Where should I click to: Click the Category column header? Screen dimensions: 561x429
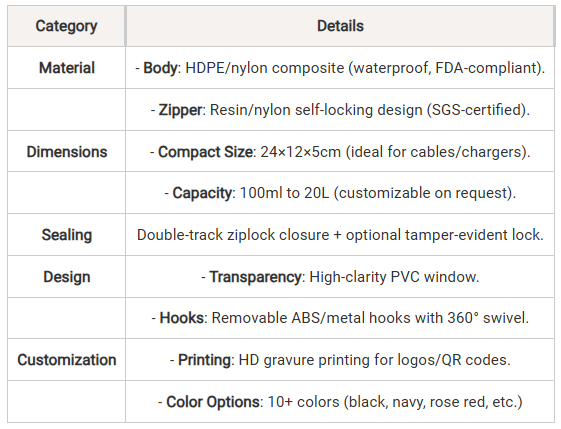click(x=67, y=26)
